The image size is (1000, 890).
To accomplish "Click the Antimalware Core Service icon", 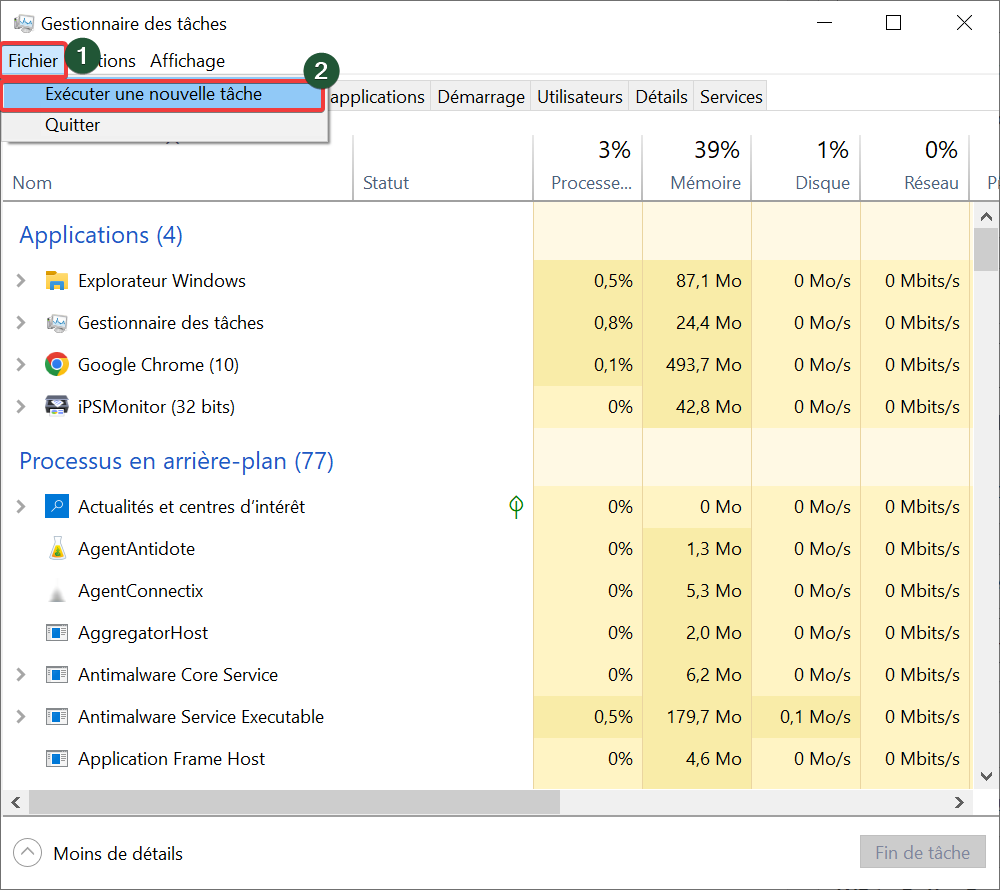I will coord(57,675).
